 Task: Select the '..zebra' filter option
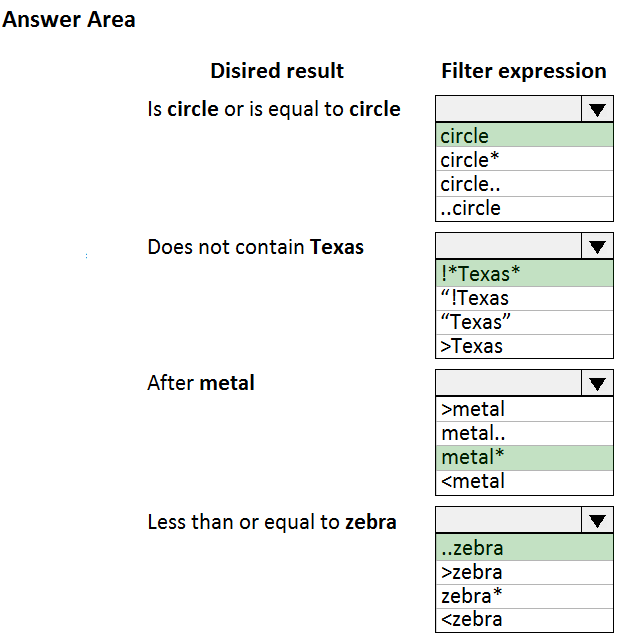pyautogui.click(x=524, y=548)
